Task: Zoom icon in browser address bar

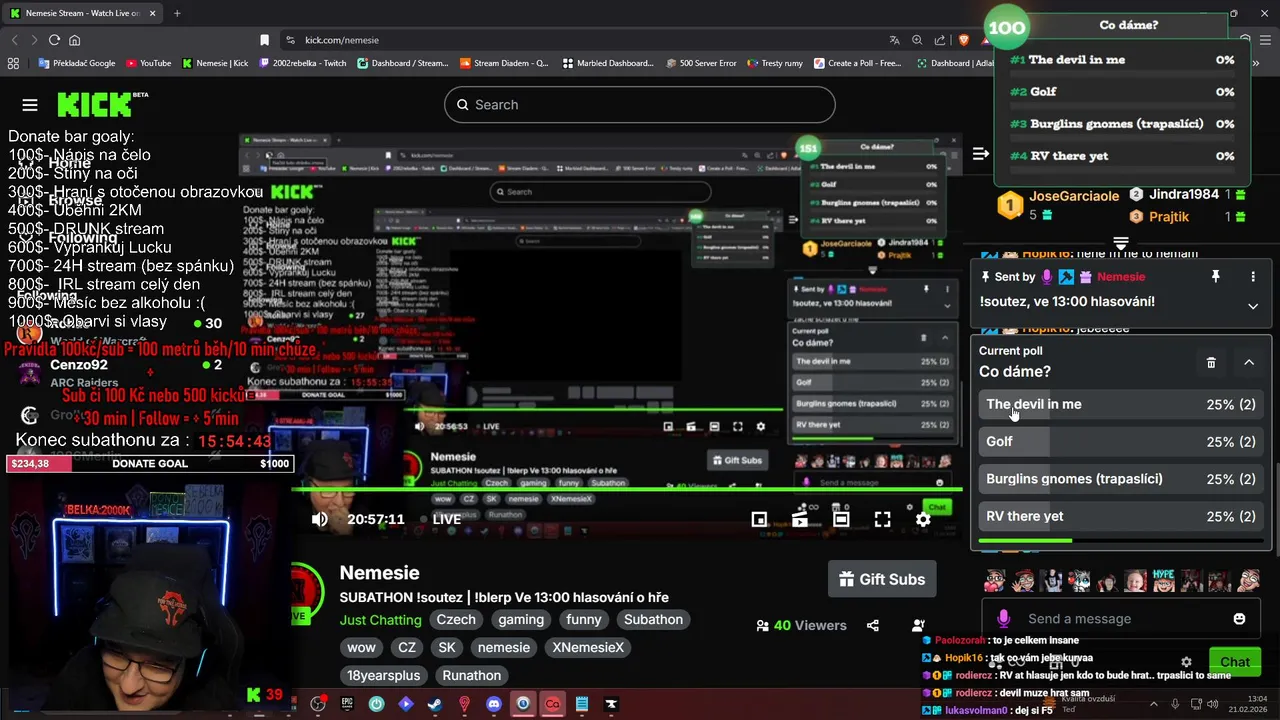Action: click(917, 40)
